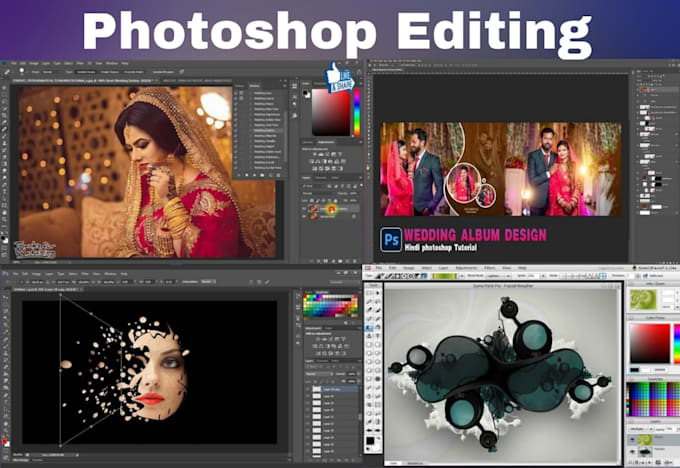Click the hue slider bar in bridal window

click(x=357, y=112)
